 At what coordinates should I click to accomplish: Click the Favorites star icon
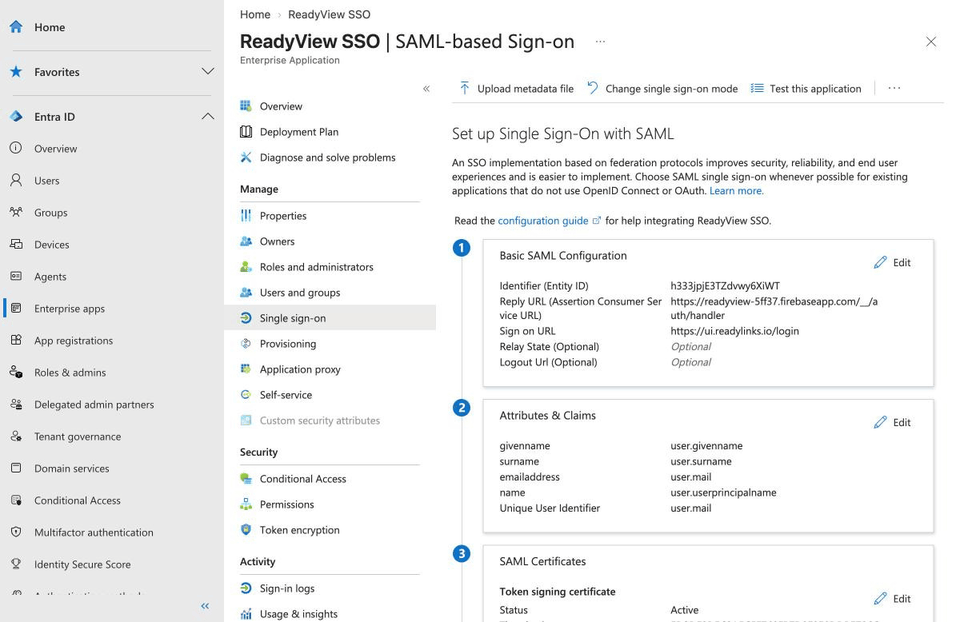pos(17,72)
